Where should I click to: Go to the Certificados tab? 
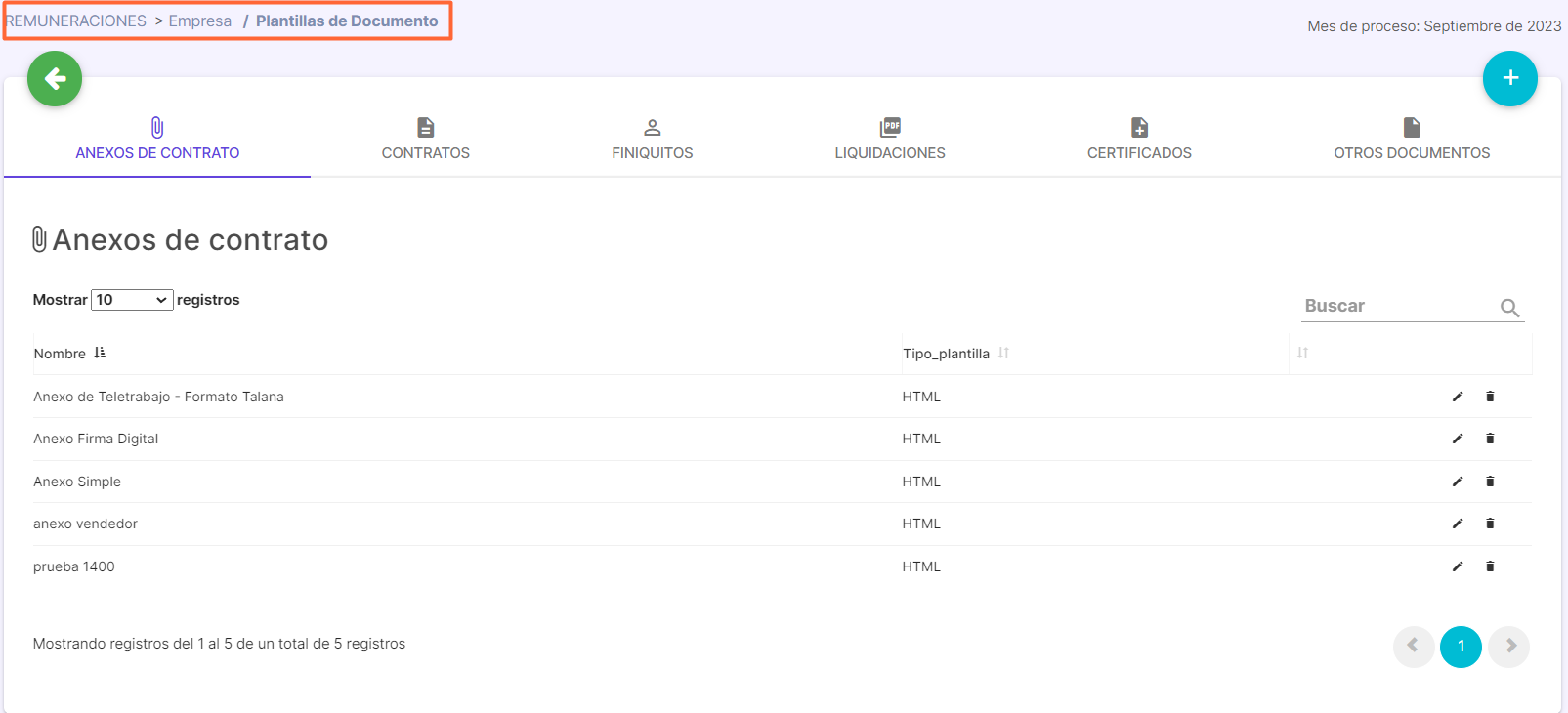(1139, 140)
